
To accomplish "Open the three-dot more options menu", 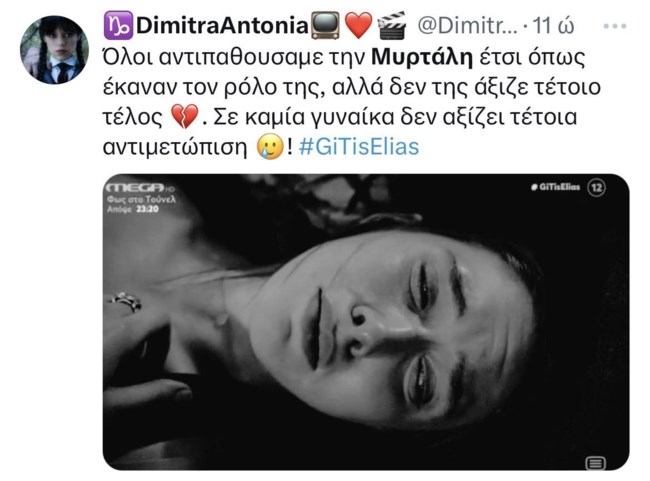I will (x=614, y=26).
